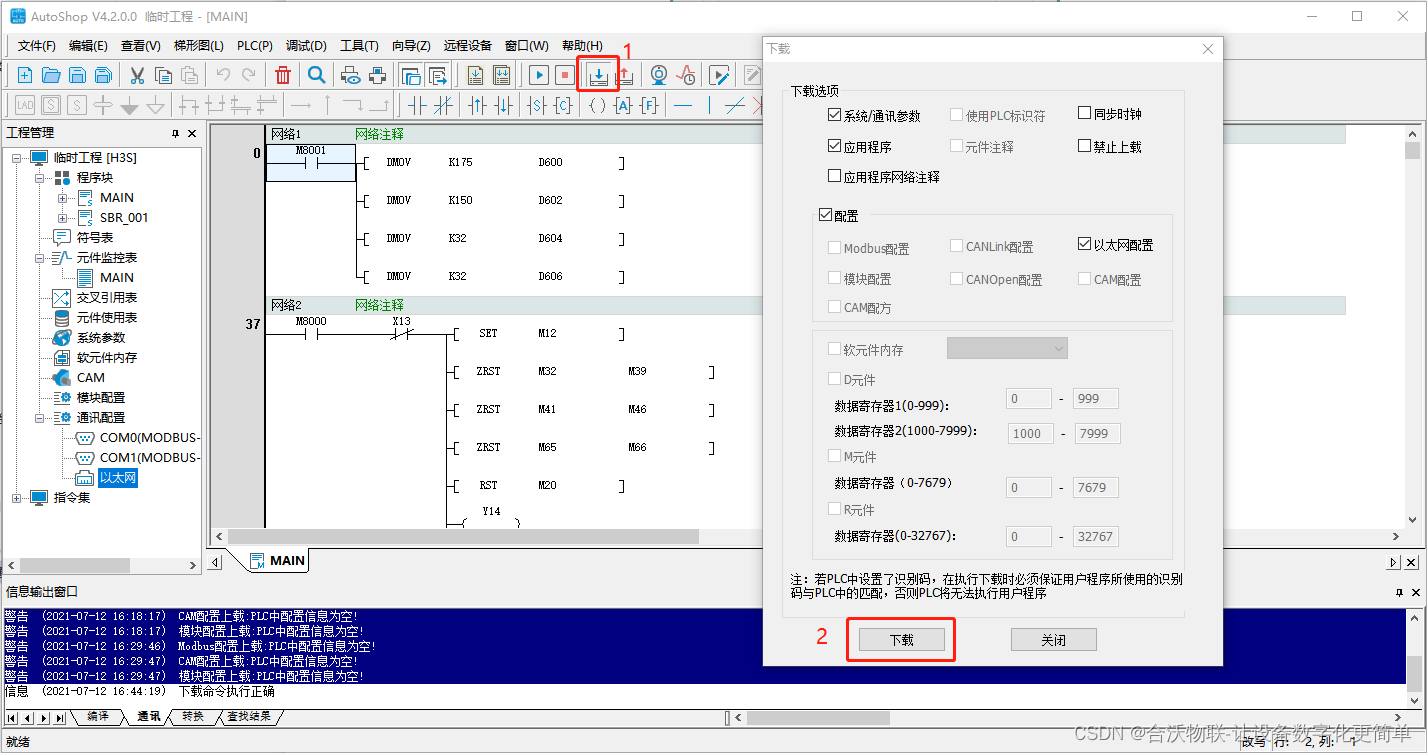Uncheck the 以太网配置 checkbox

click(x=1085, y=244)
